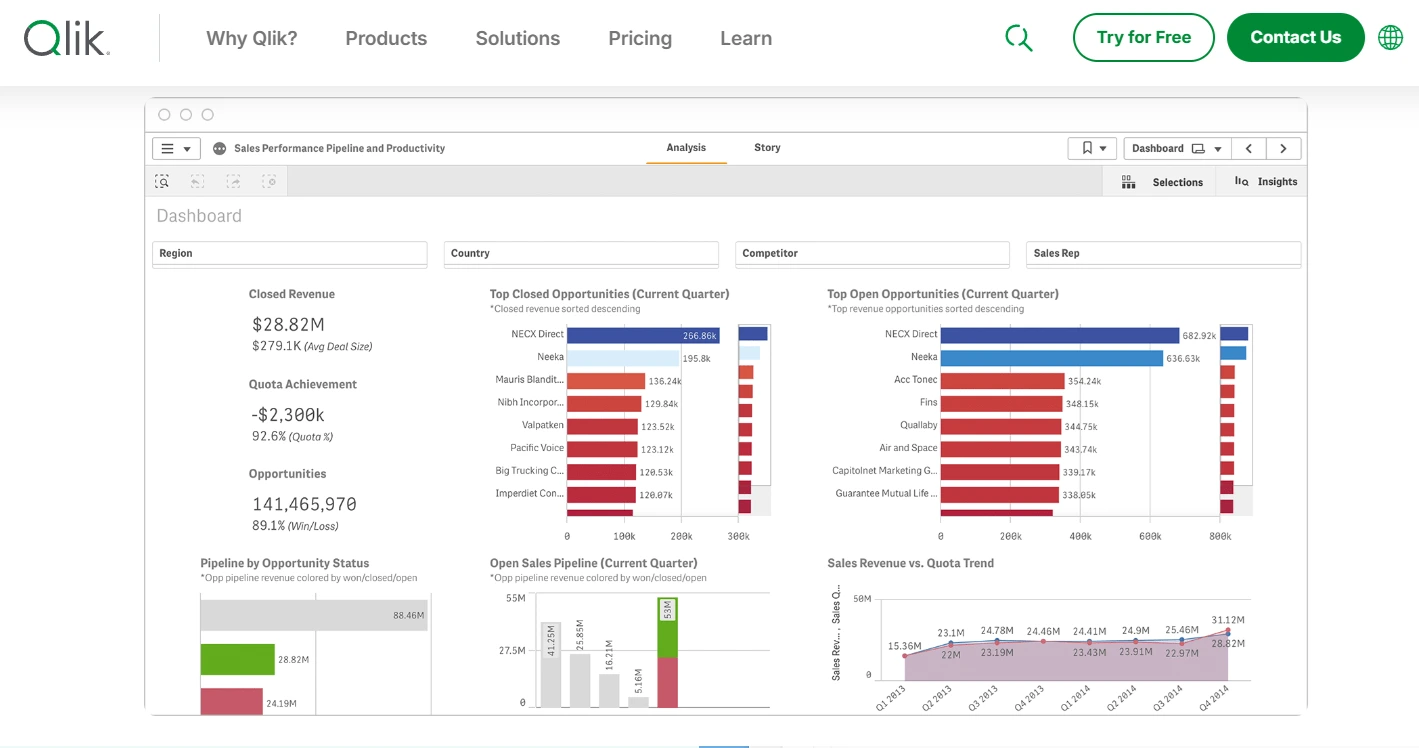Click the Contact Us button

click(x=1295, y=37)
